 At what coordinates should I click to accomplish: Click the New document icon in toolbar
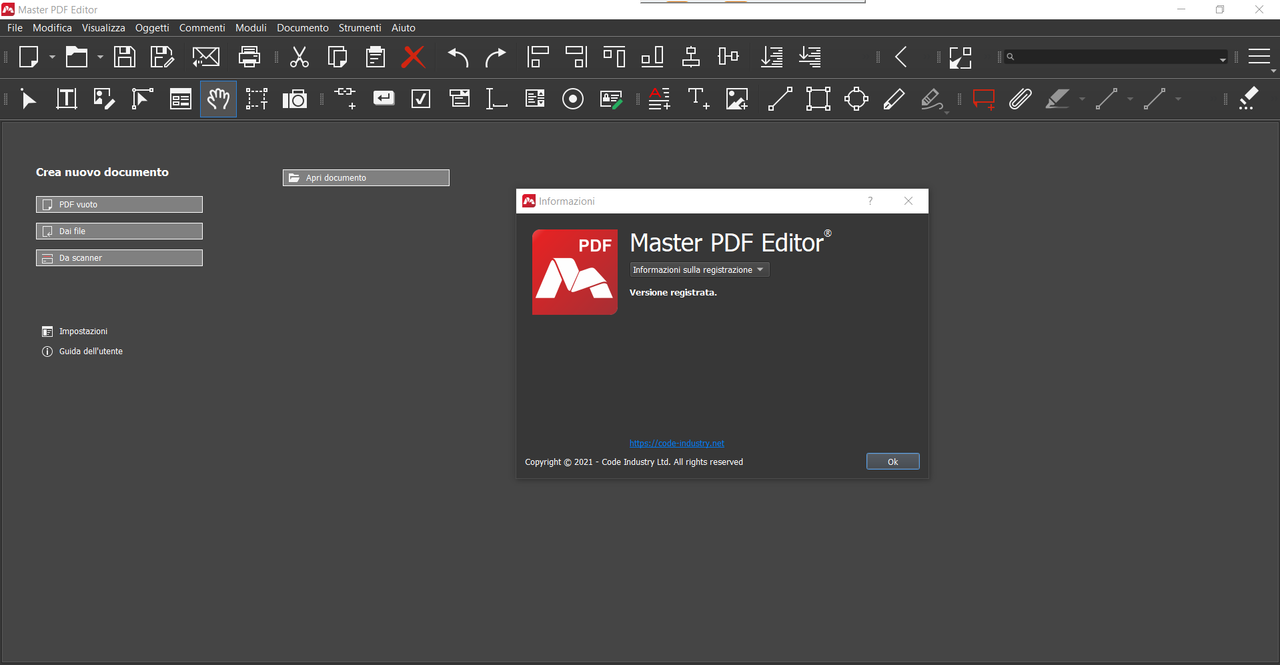[29, 57]
